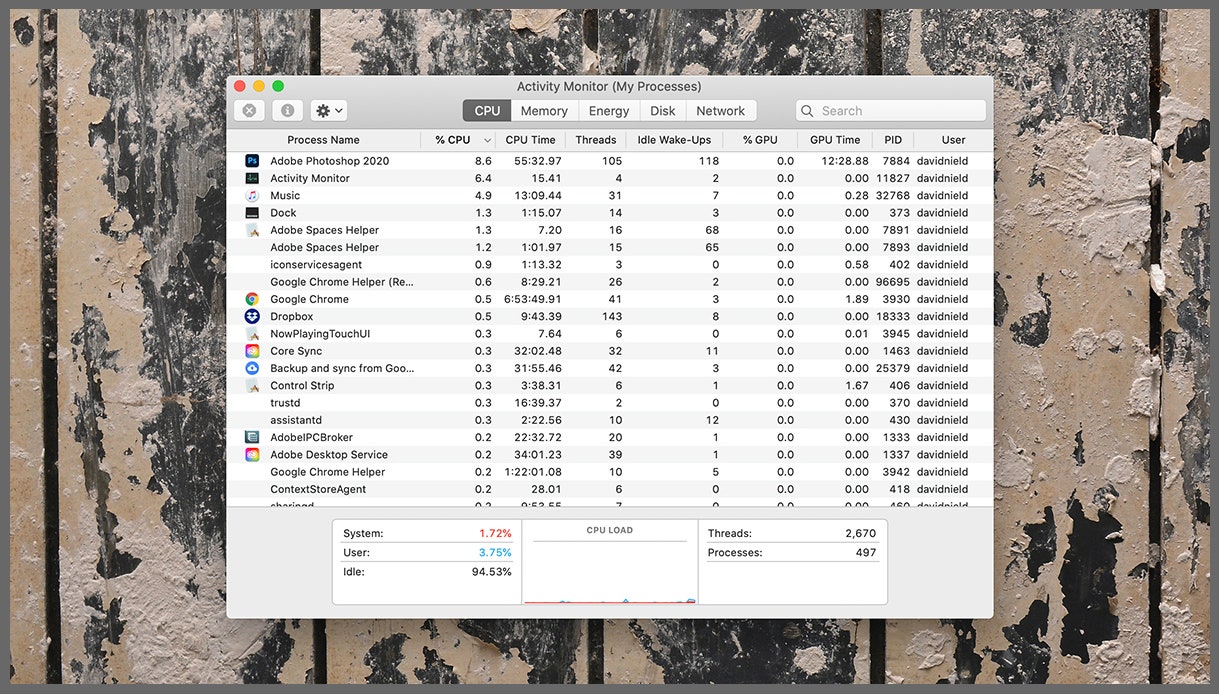Click PID 7884 in the process table
This screenshot has height=694, width=1219.
click(x=896, y=161)
